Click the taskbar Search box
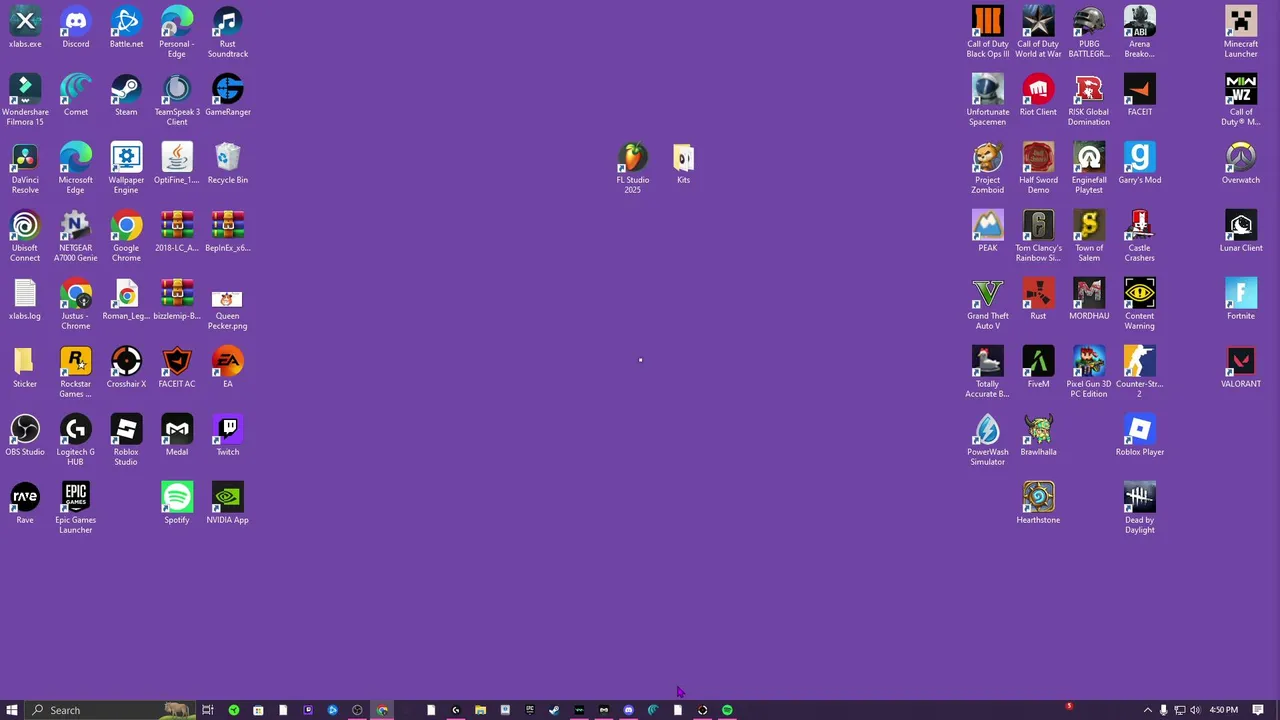Screen dimensions: 1280x720 click(110, 710)
